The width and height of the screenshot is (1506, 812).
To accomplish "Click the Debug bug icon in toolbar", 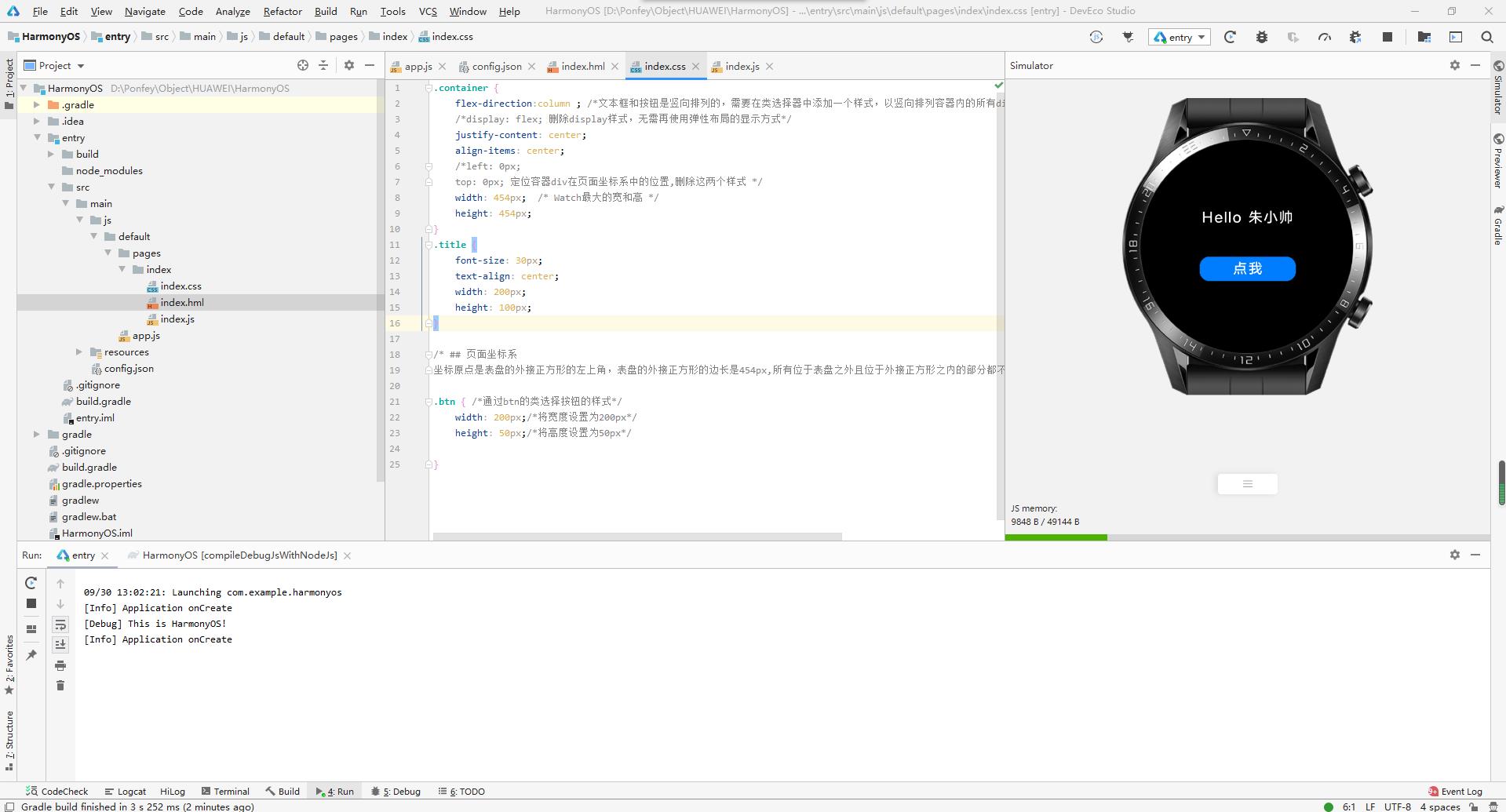I will 1261,37.
